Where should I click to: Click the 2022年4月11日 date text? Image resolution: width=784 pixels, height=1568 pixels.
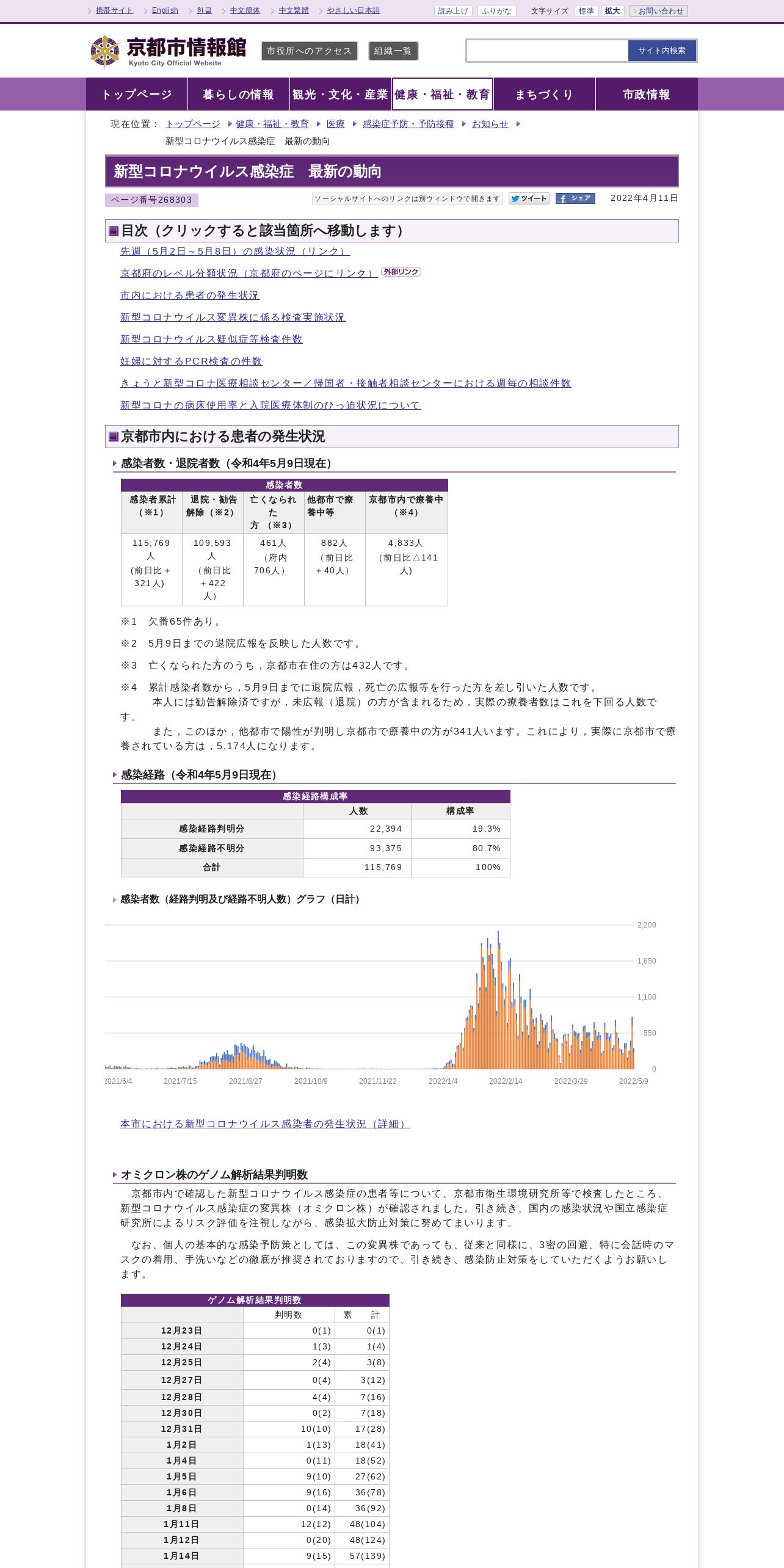coord(644,198)
